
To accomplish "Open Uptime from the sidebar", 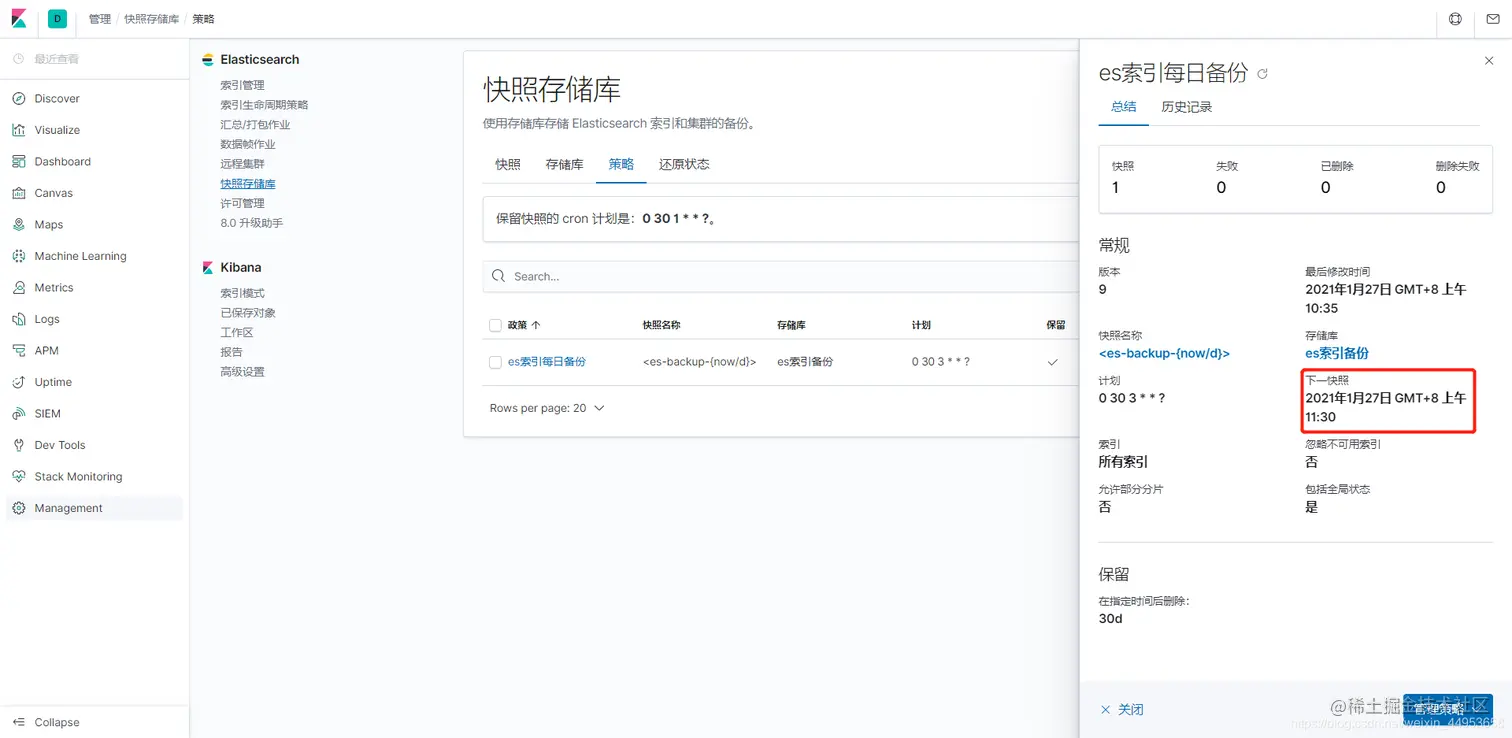I will (x=53, y=382).
